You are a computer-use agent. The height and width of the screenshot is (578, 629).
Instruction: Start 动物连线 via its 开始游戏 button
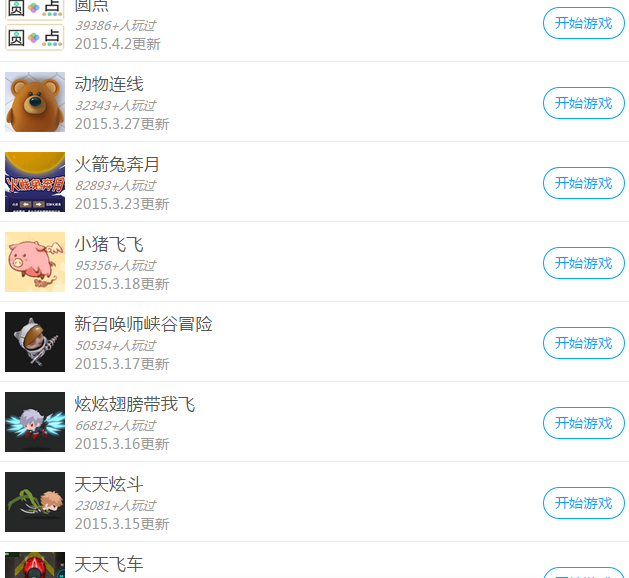[584, 103]
